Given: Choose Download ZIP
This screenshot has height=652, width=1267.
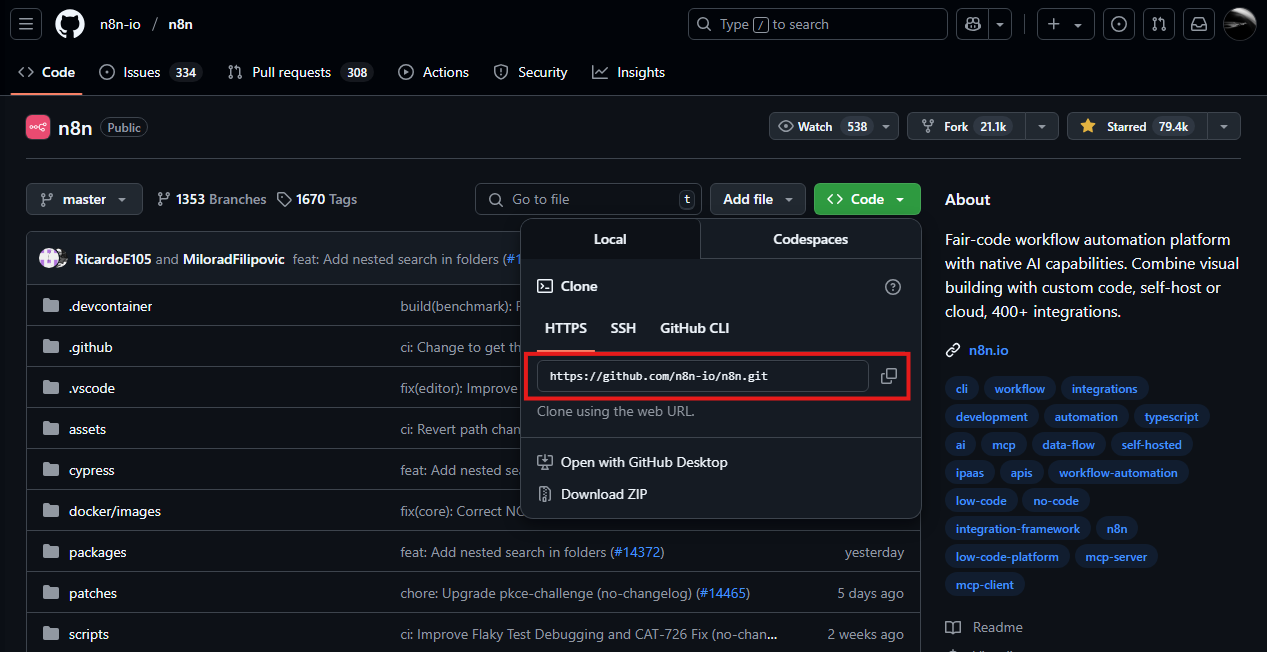Looking at the screenshot, I should pos(604,494).
